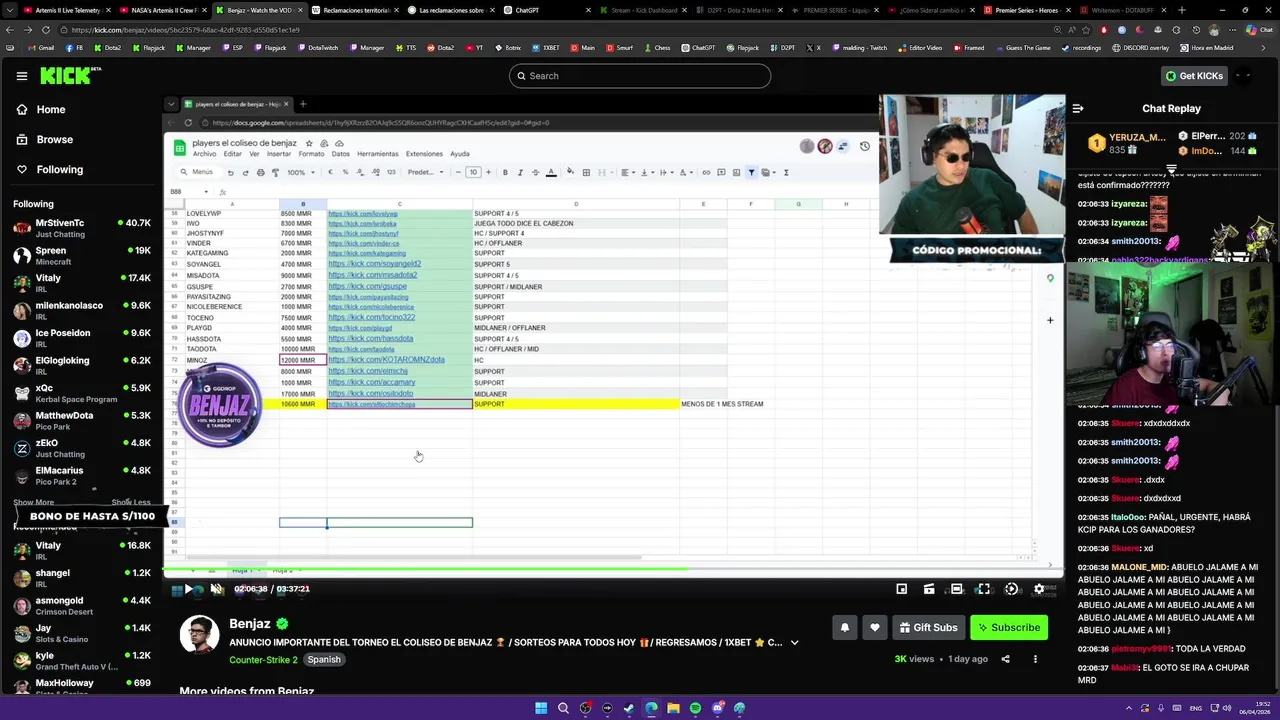Enter fullscreen mode on video player
This screenshot has width=1280, height=720.
(984, 589)
